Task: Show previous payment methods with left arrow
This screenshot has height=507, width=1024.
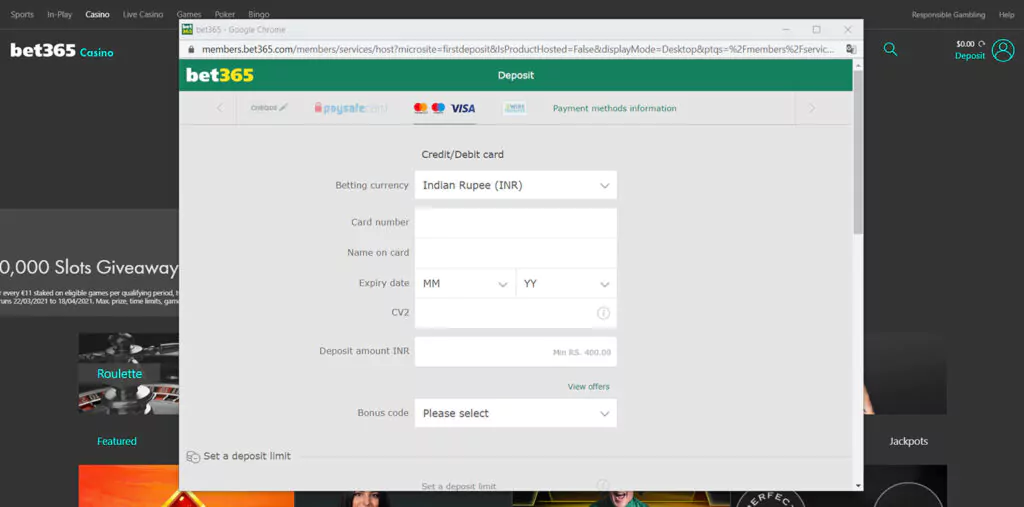Action: [x=219, y=108]
